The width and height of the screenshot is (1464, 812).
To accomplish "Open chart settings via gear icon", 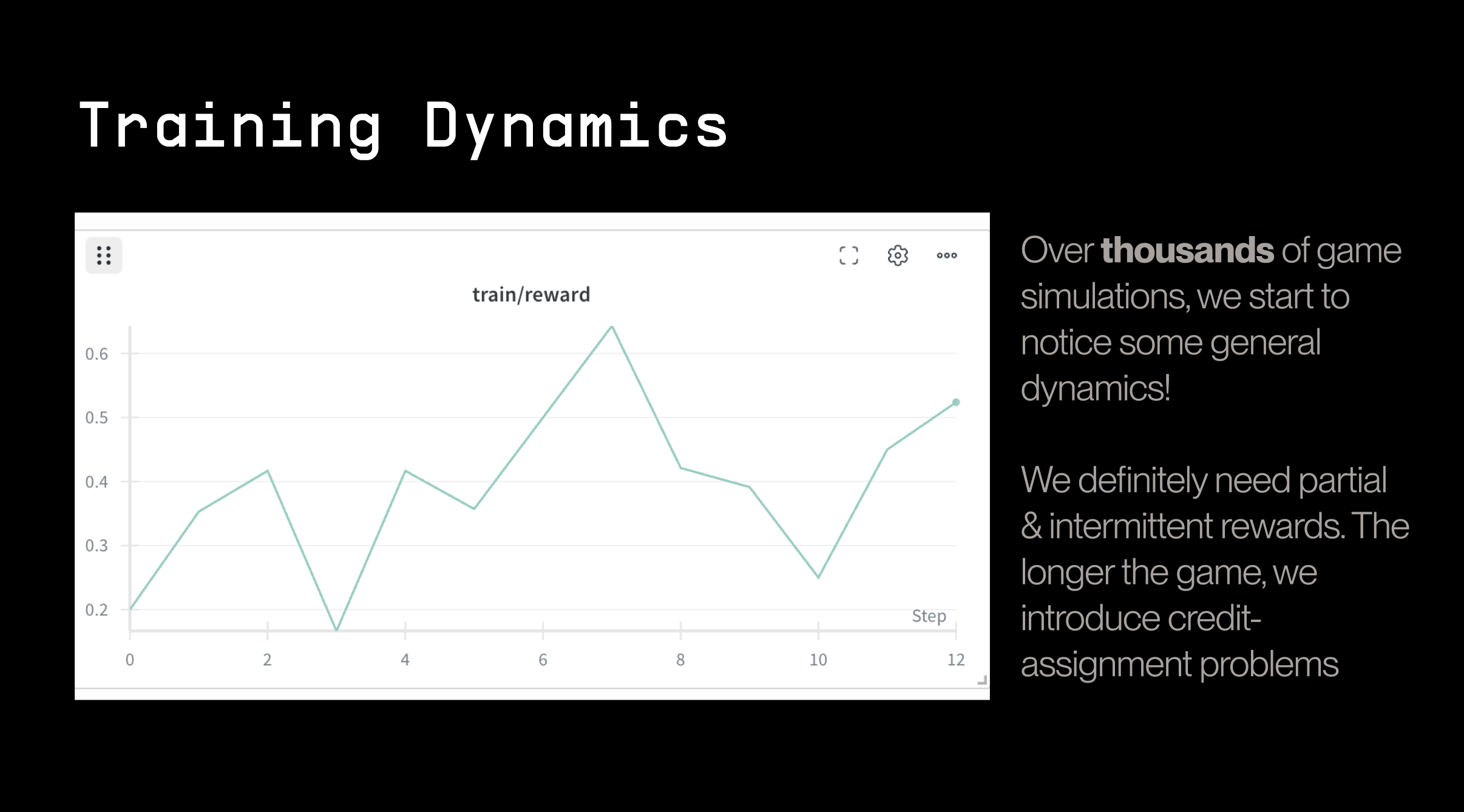I will click(x=898, y=255).
